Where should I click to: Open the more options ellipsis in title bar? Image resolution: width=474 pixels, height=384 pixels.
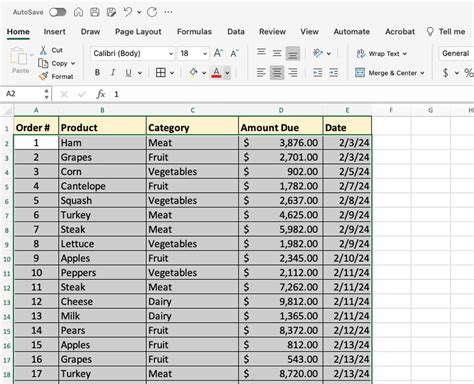coord(168,12)
